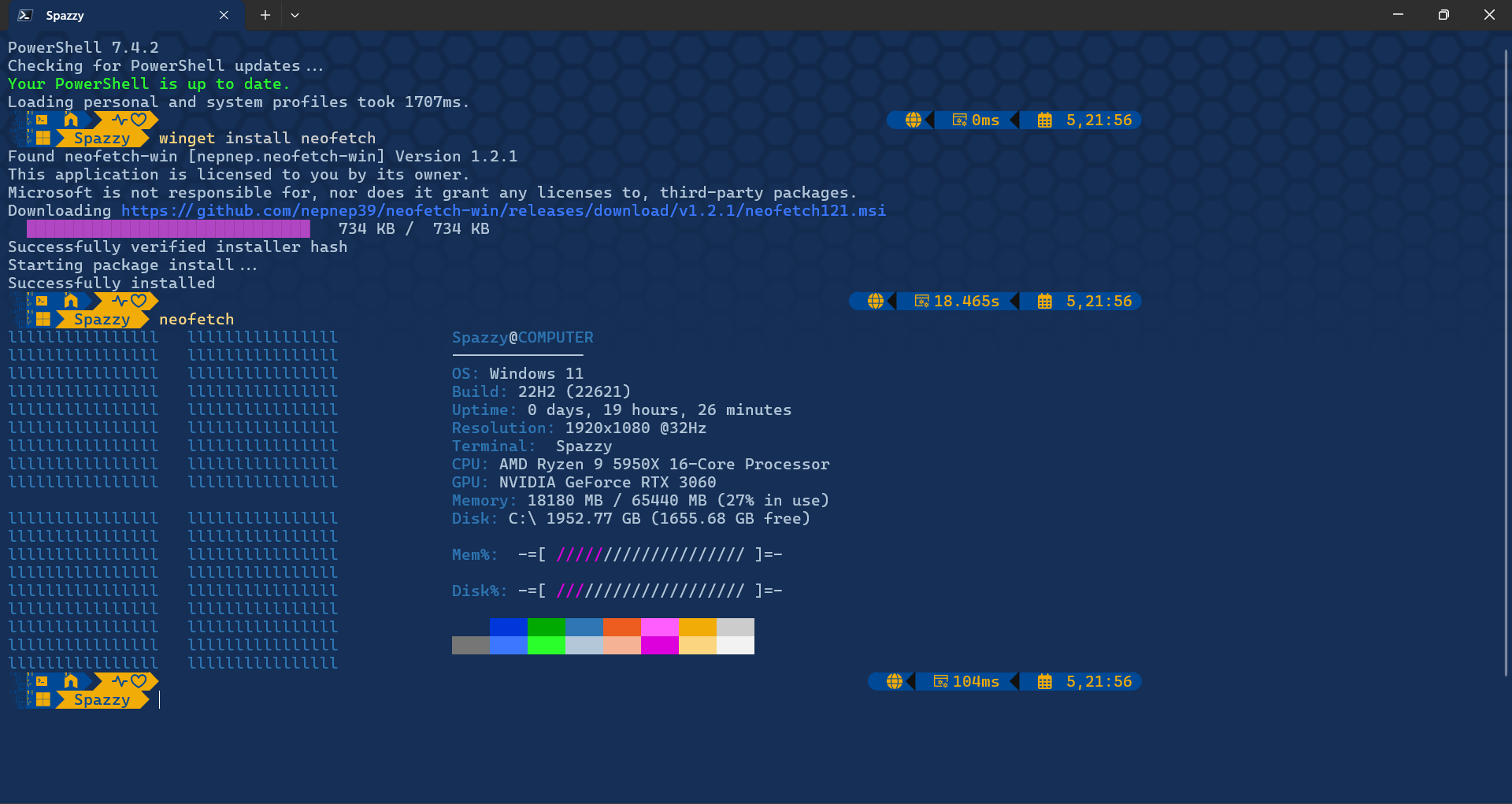Viewport: 1512px width, 804px height.
Task: Click the heartbeat pulse icon in last prompt
Action: tap(119, 681)
